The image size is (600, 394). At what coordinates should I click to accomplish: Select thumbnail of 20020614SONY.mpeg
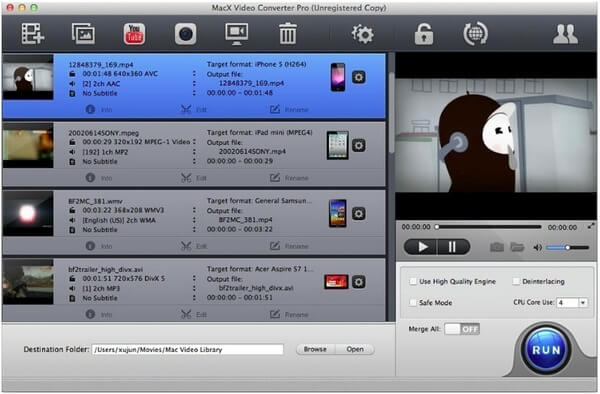[28, 146]
